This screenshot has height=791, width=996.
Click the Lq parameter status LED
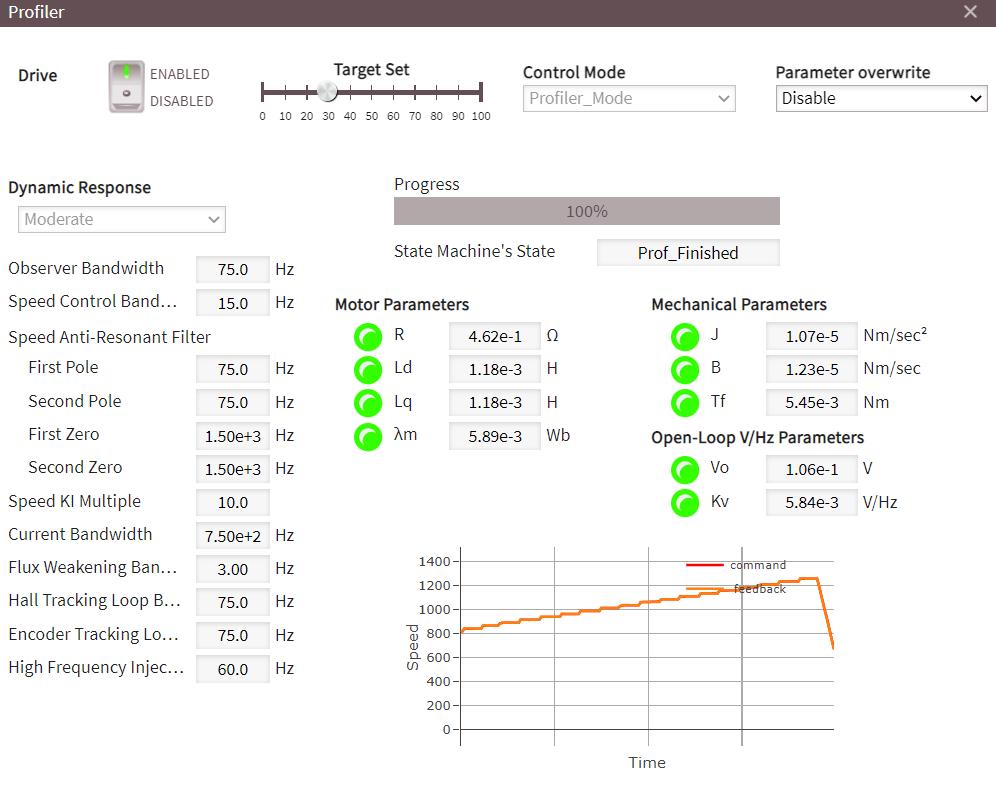[x=368, y=403]
